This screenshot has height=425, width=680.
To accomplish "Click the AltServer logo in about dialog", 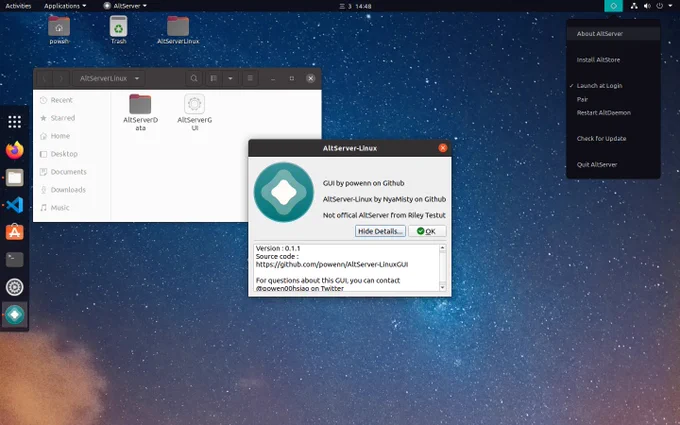I will (284, 192).
